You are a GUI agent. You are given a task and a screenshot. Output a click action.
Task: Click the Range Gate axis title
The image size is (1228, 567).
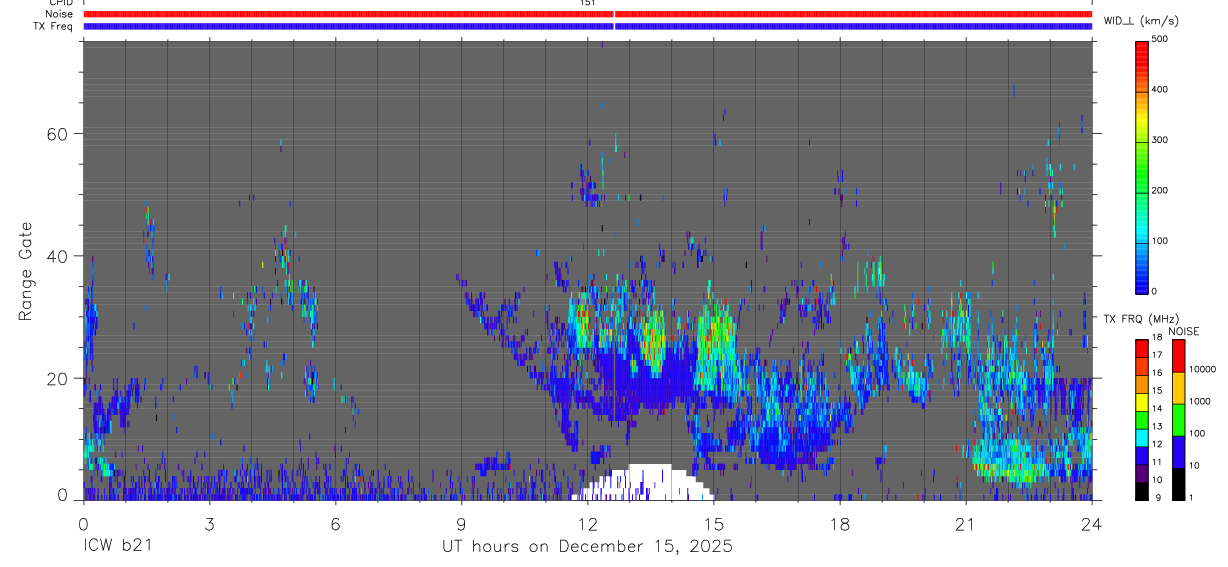click(26, 271)
